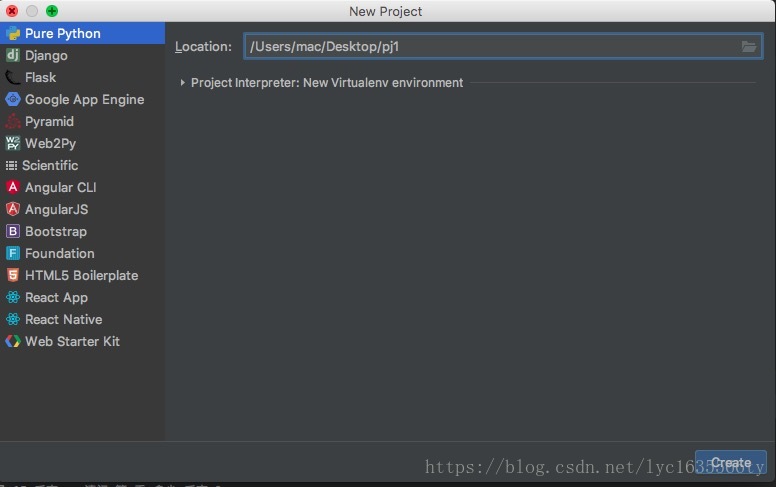Select Pure Python project type
Screen dimensions: 776x487
pyautogui.click(x=82, y=33)
